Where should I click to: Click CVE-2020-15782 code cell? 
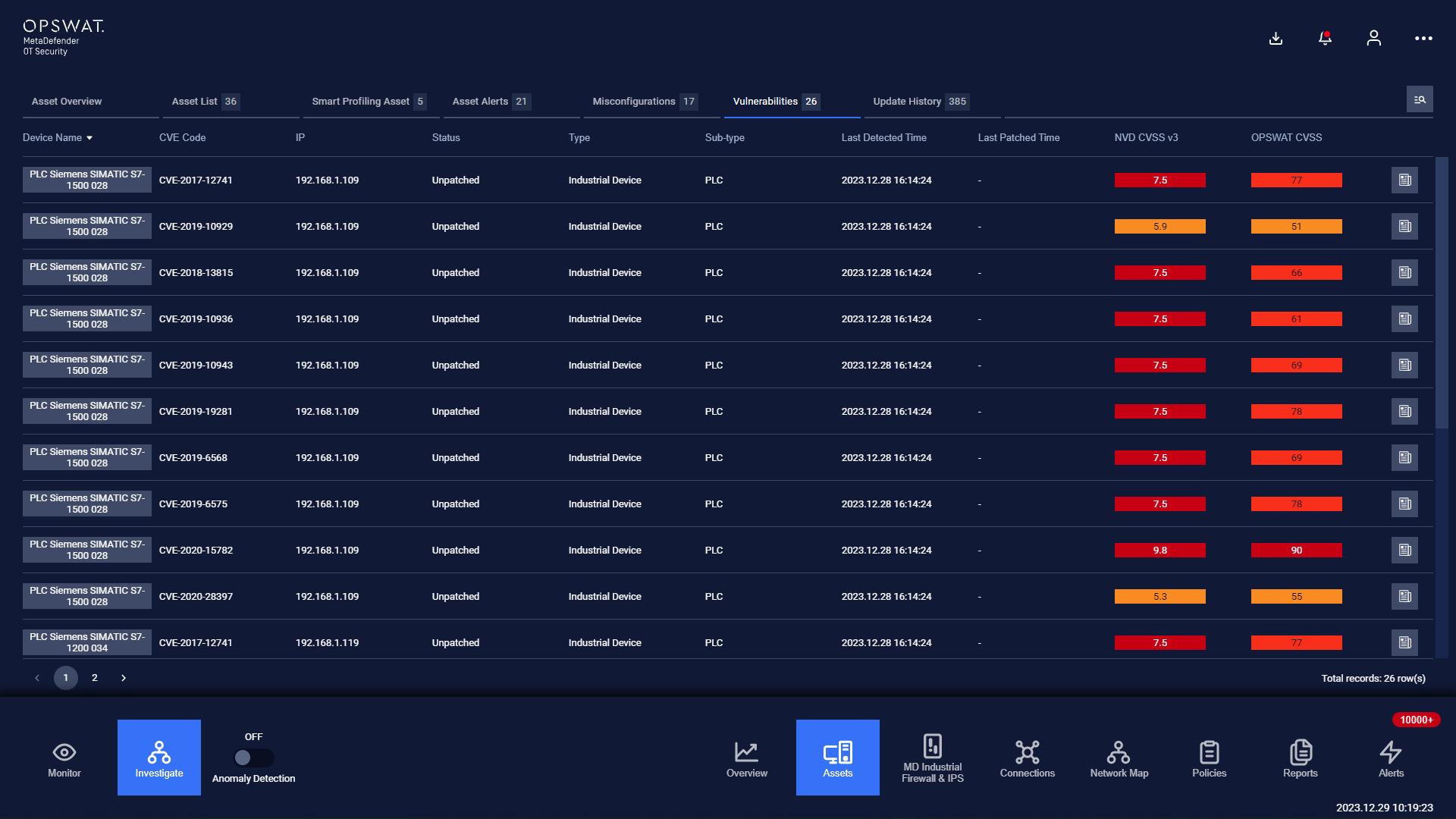196,551
